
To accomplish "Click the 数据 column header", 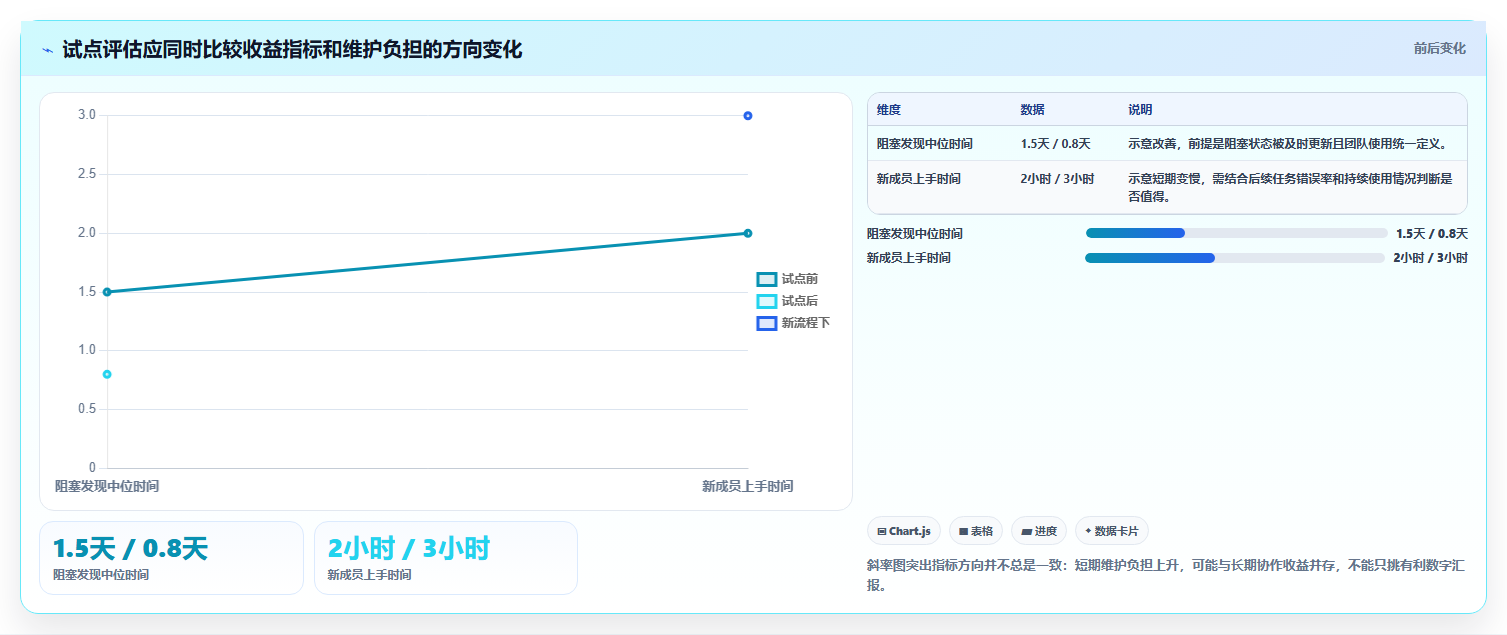I will pyautogui.click(x=1032, y=110).
